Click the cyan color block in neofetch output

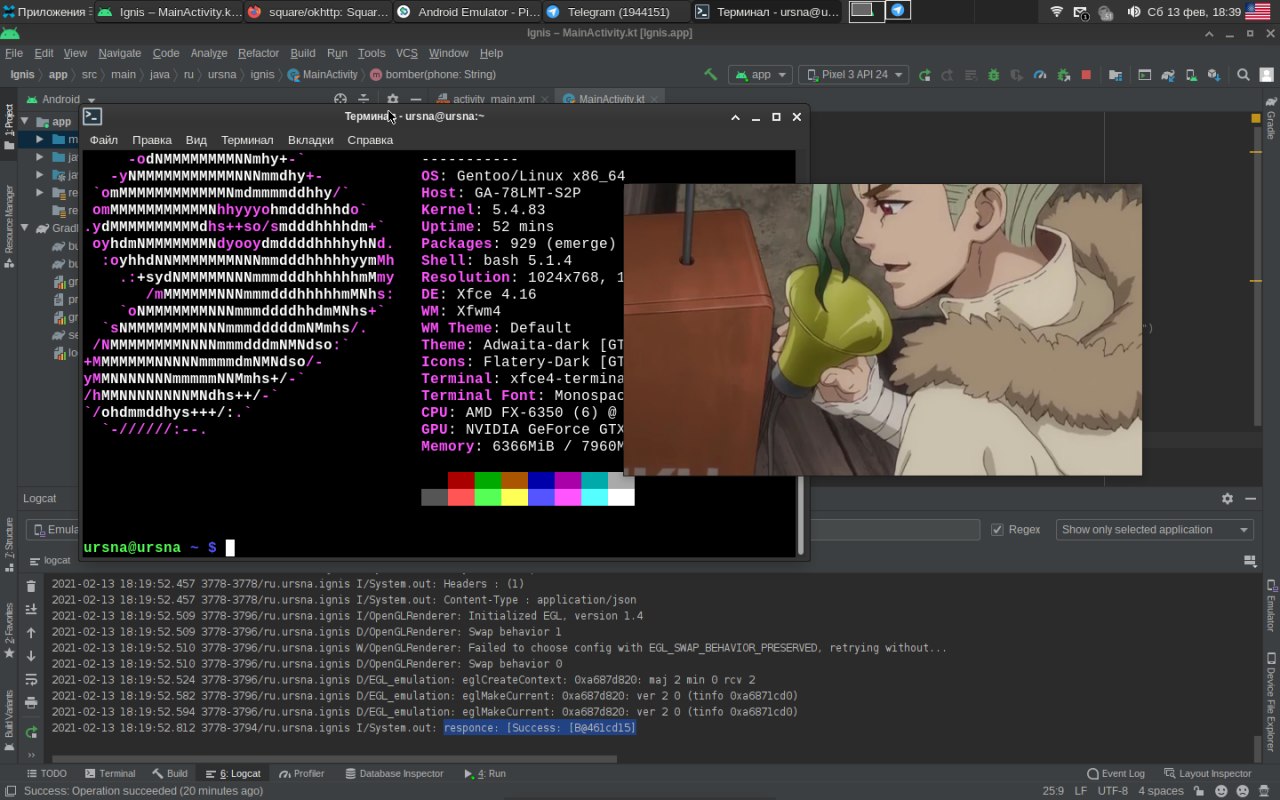(594, 497)
